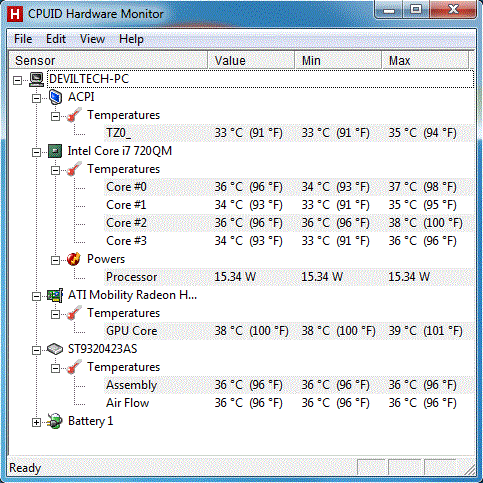Open the Help menu
The height and width of the screenshot is (483, 483).
click(131, 39)
